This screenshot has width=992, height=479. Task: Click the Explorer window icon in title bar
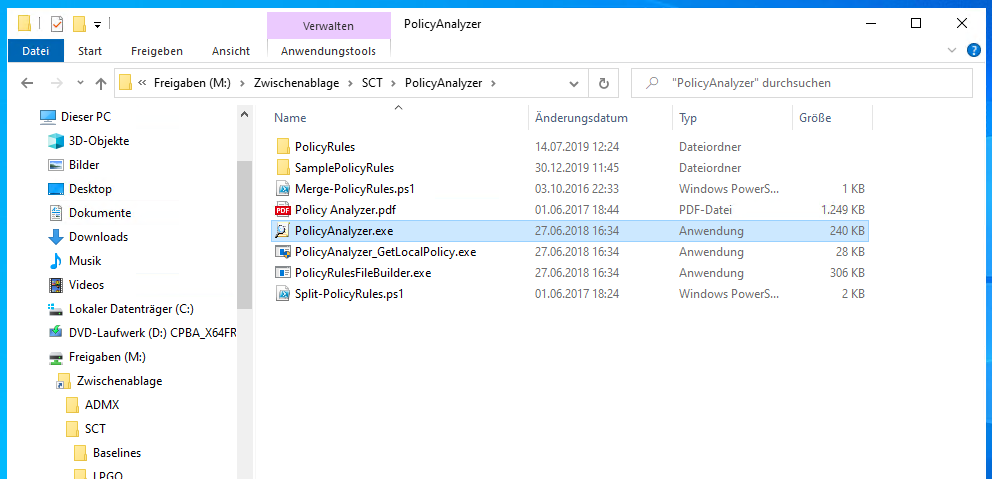point(24,24)
